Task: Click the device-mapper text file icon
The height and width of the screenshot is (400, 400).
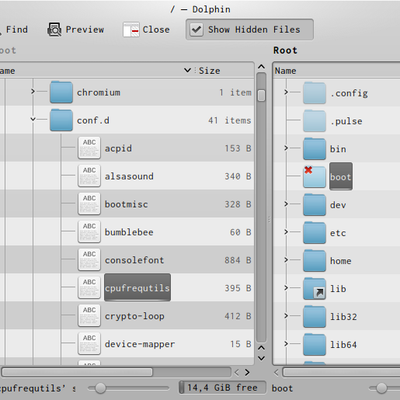Action: coord(89,344)
